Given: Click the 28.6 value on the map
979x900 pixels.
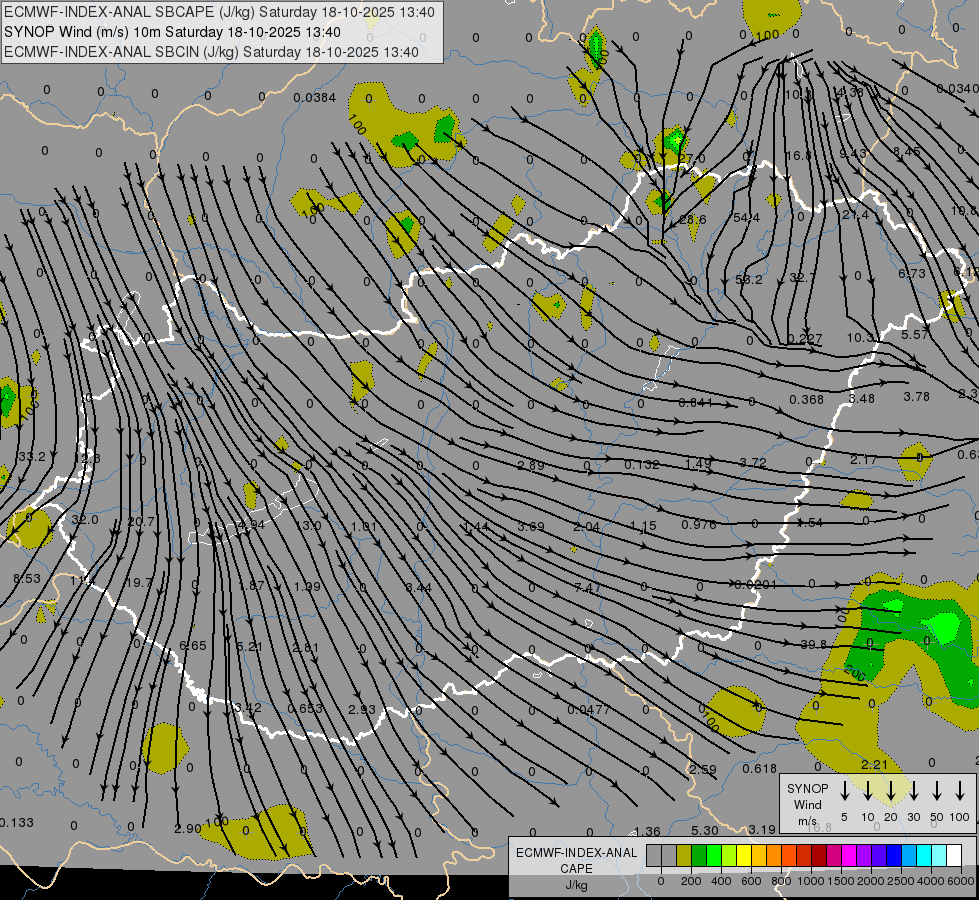Looking at the screenshot, I should (692, 219).
